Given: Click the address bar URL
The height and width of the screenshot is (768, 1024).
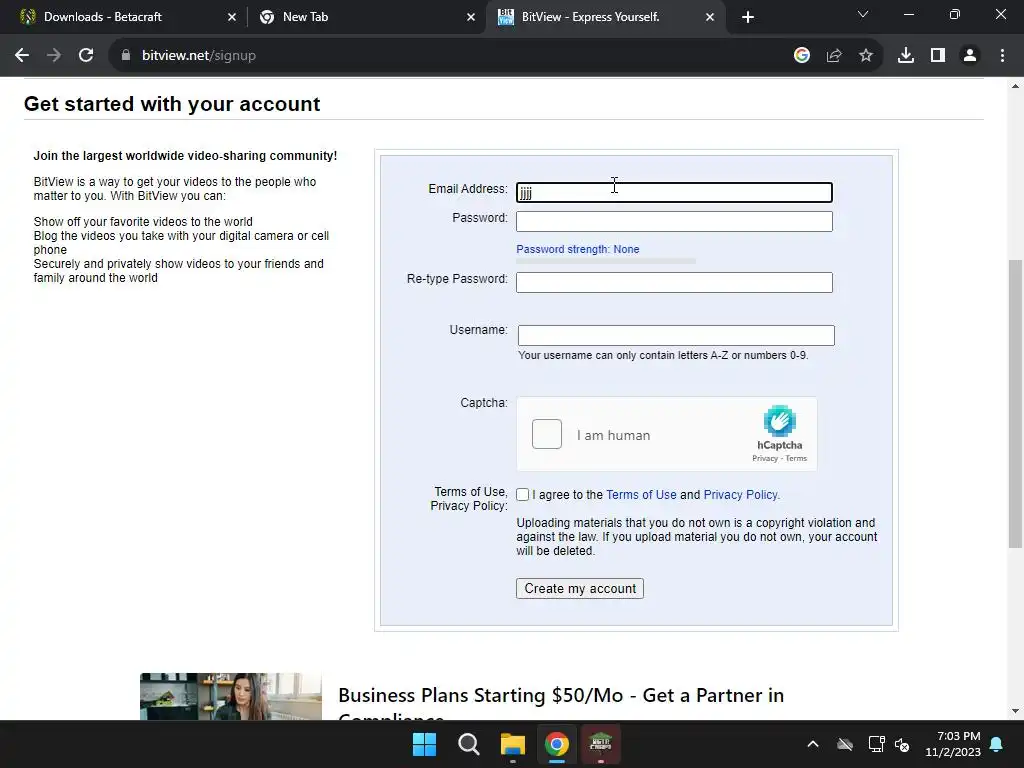Looking at the screenshot, I should (199, 56).
